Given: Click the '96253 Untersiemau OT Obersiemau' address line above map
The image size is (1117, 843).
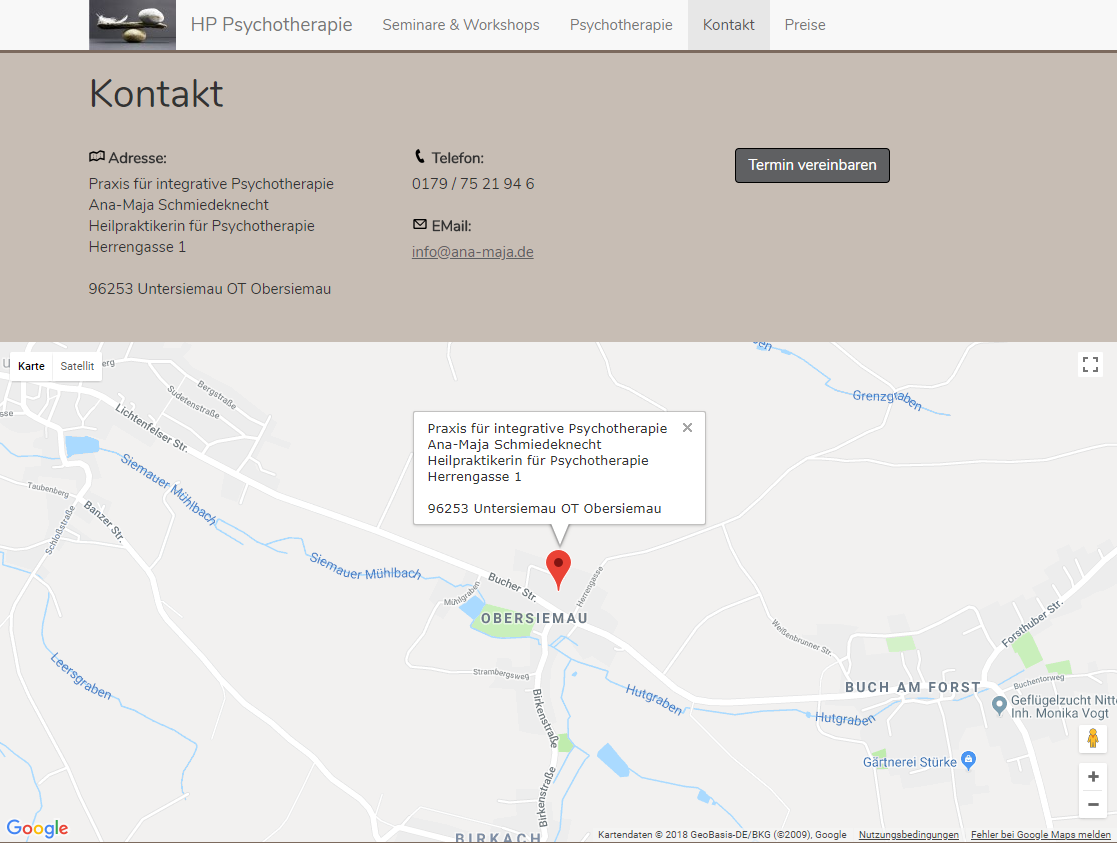Looking at the screenshot, I should 209,289.
